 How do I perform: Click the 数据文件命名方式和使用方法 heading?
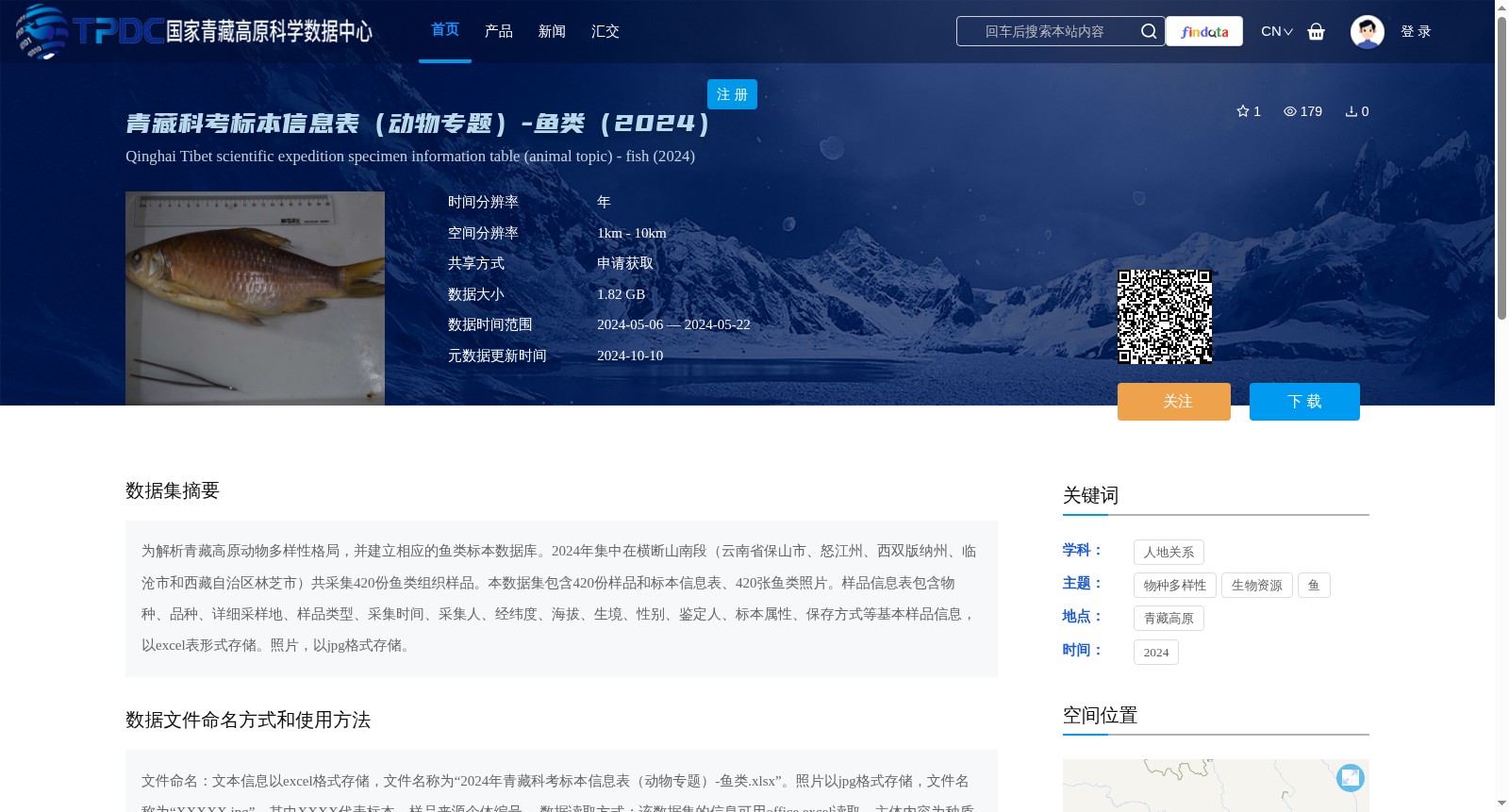(x=248, y=721)
